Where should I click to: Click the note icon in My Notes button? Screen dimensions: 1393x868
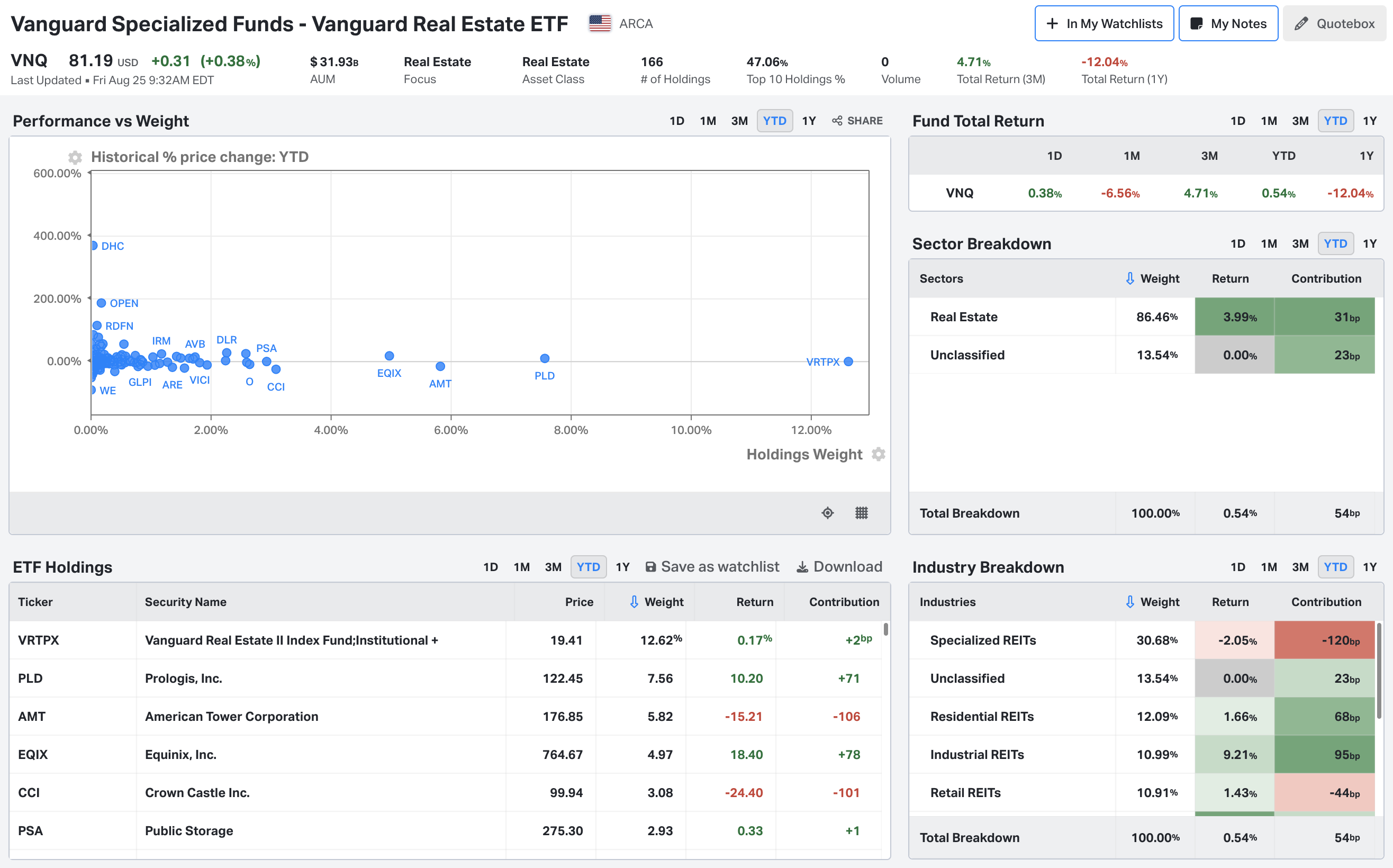(x=1197, y=23)
